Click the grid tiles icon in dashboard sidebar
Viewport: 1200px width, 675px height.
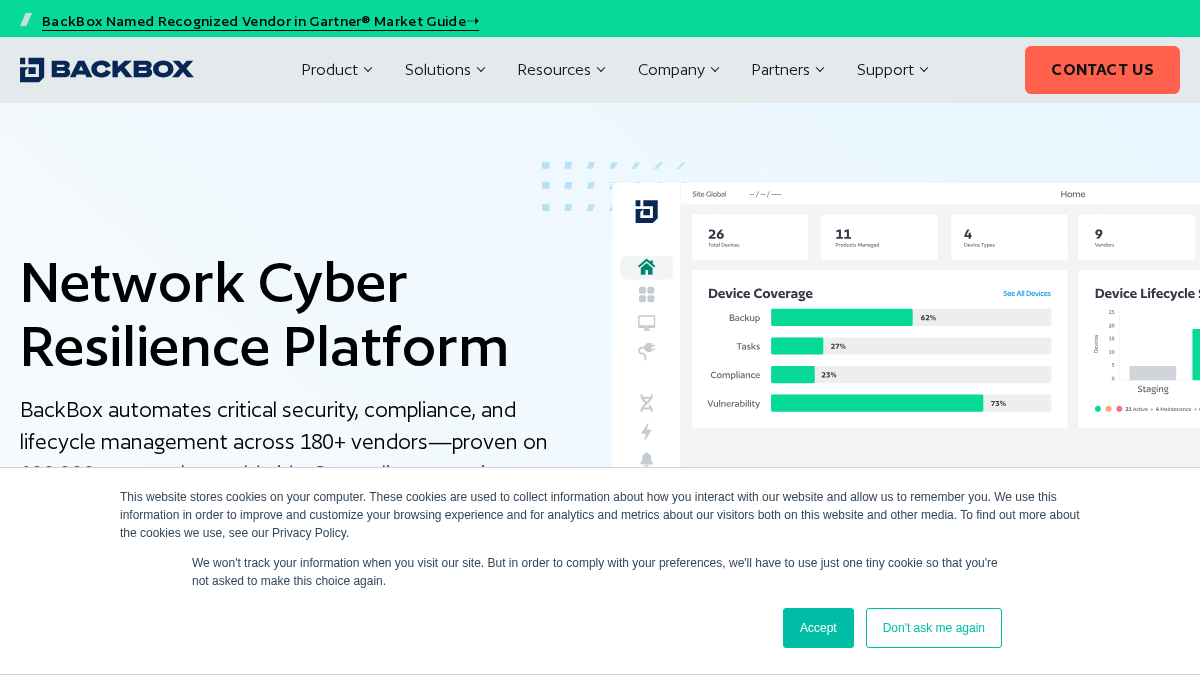point(647,295)
